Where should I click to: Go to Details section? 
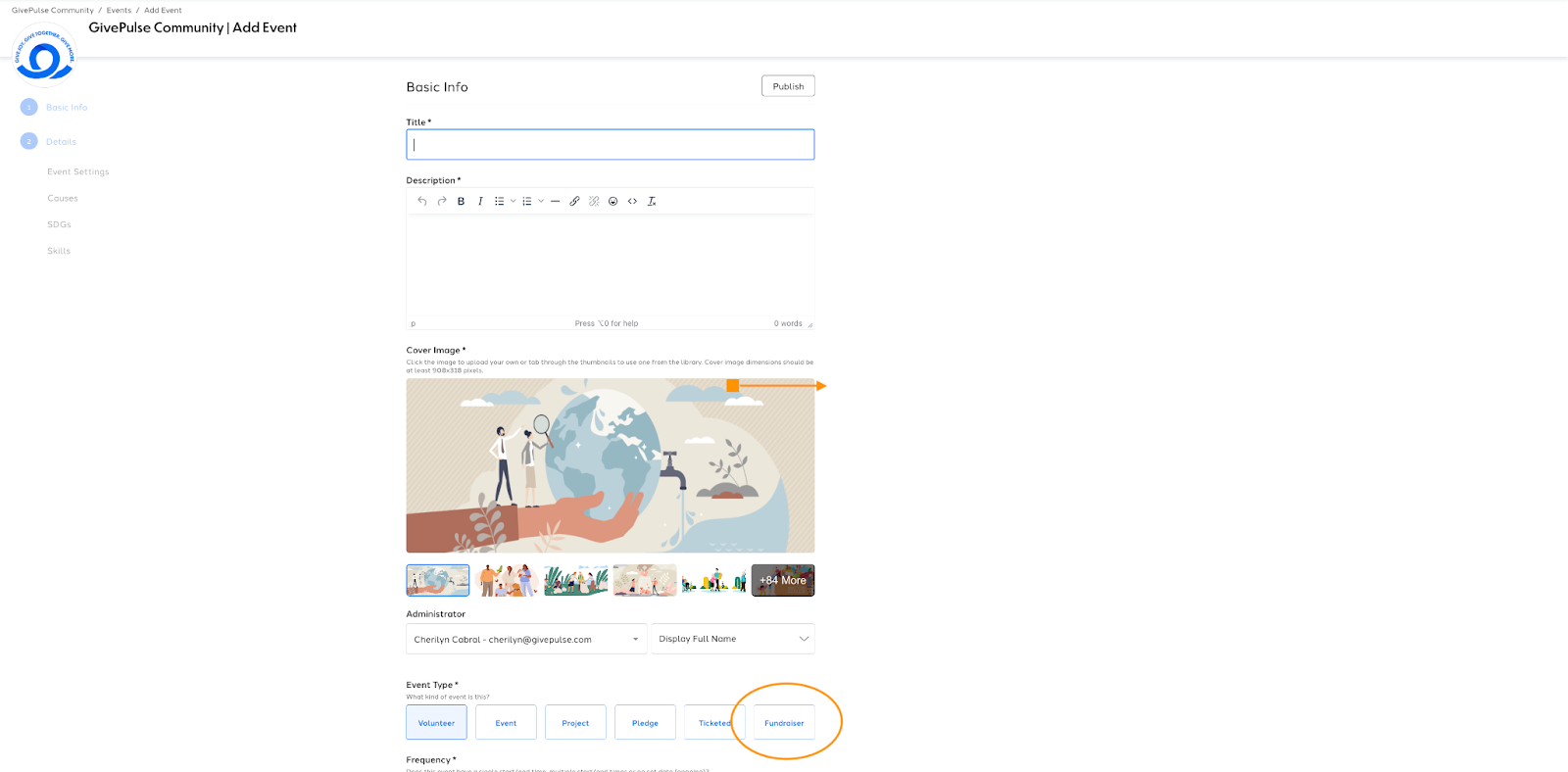click(61, 142)
